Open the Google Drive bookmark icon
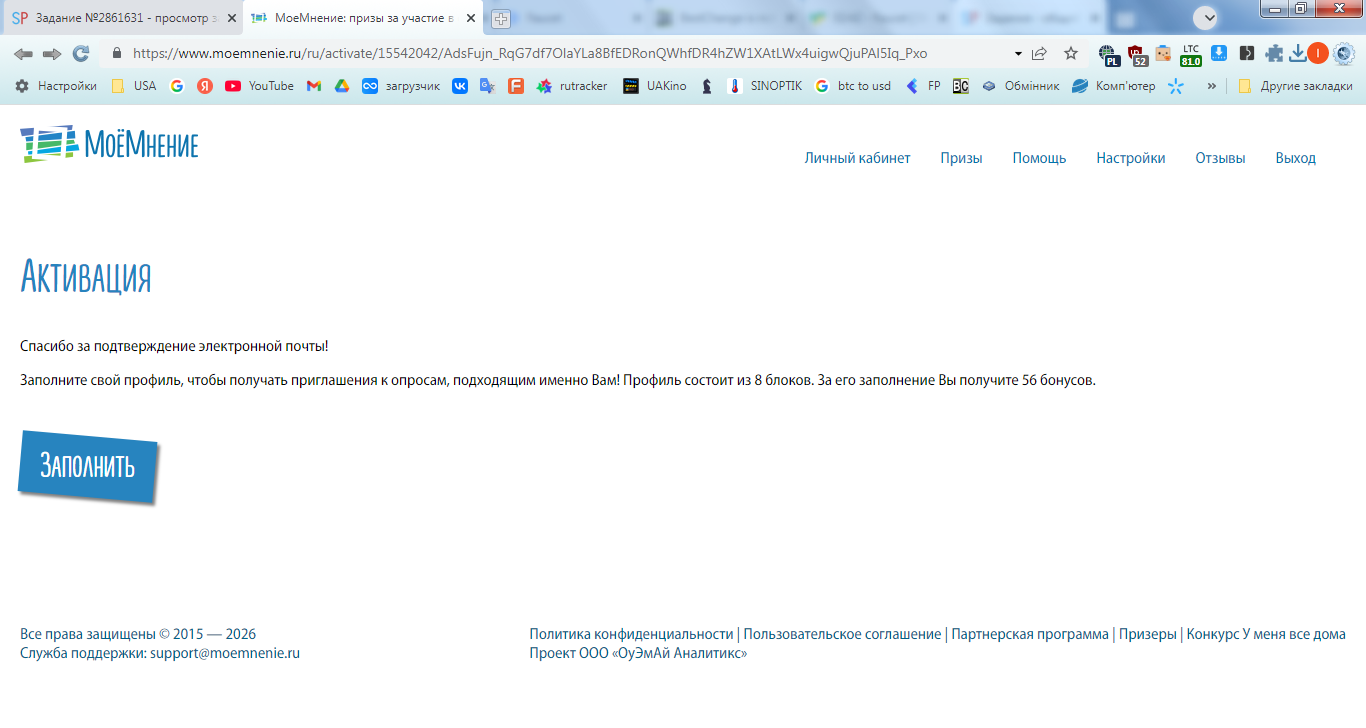 coord(342,86)
